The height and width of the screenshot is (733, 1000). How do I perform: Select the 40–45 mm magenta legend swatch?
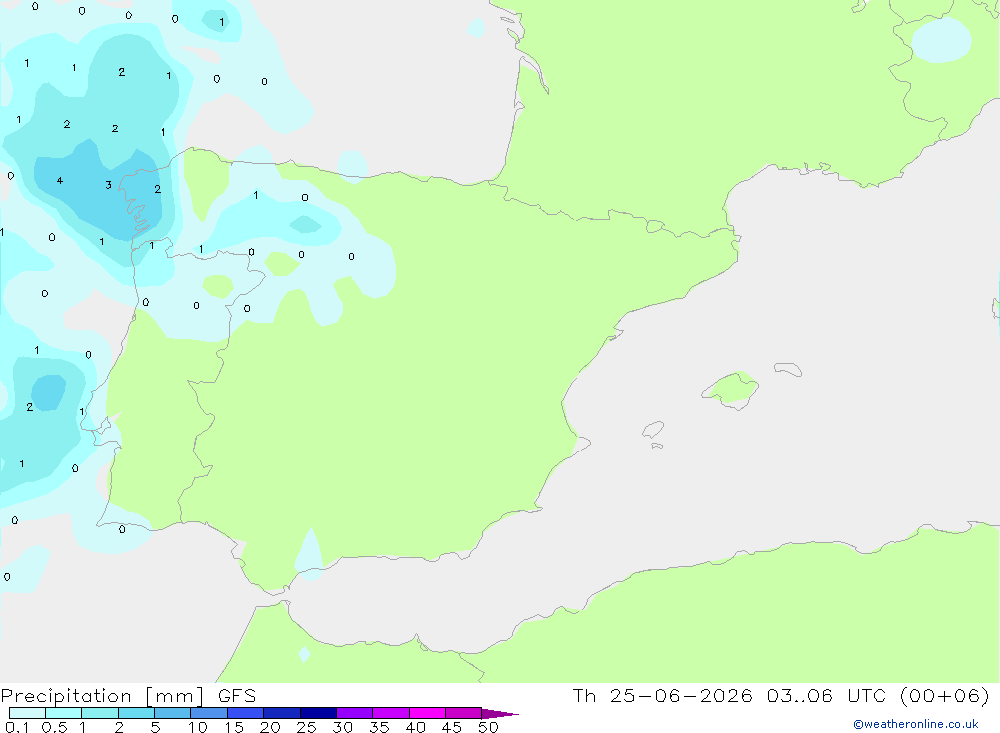coord(427,713)
